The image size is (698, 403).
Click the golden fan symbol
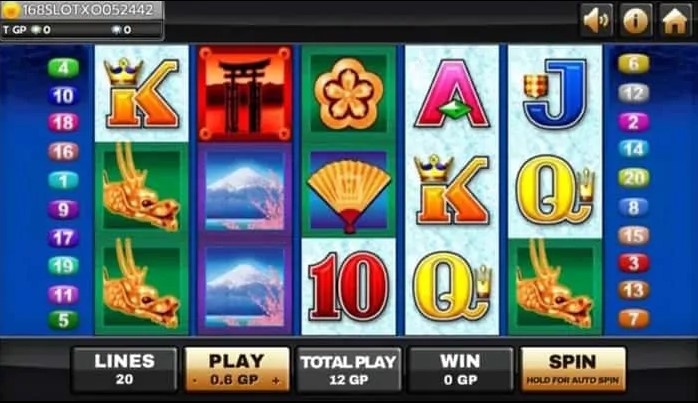pyautogui.click(x=349, y=191)
